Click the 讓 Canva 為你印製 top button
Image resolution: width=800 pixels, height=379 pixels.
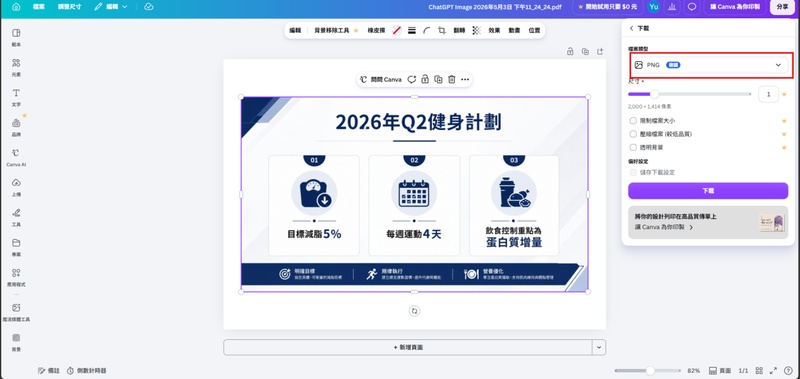pos(736,7)
